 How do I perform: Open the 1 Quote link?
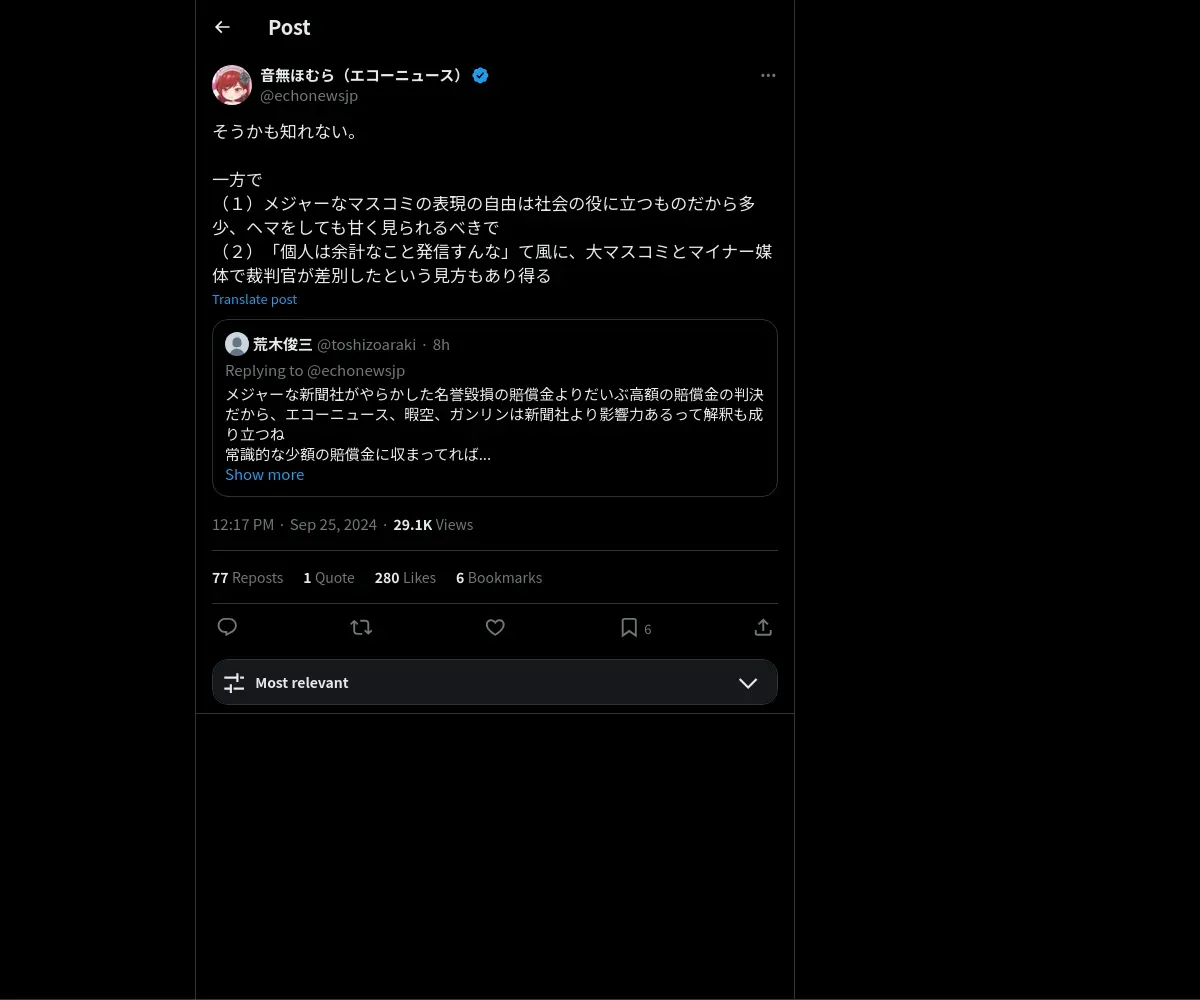coord(329,577)
